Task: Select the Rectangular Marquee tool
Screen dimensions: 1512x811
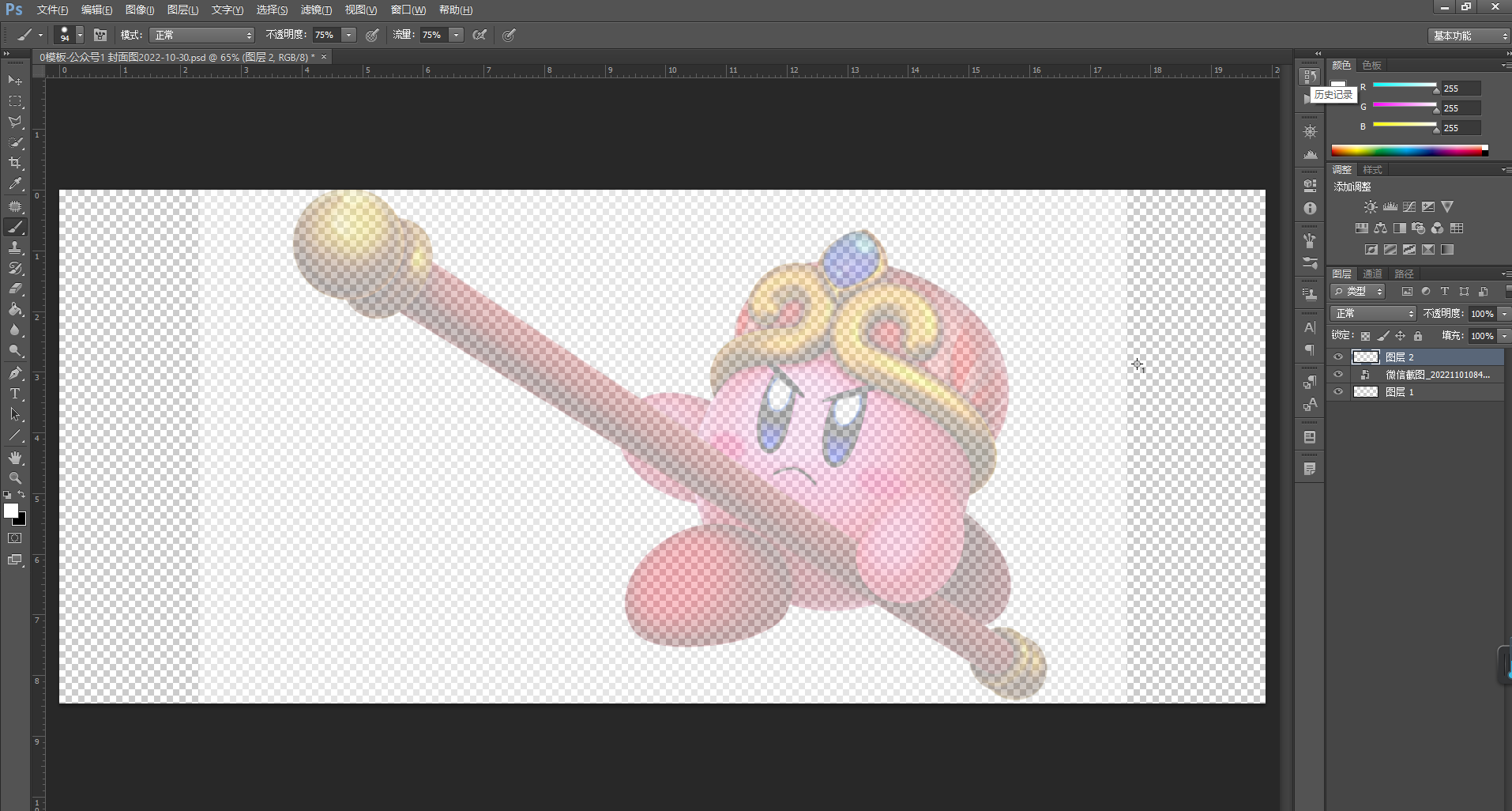Action: tap(15, 101)
